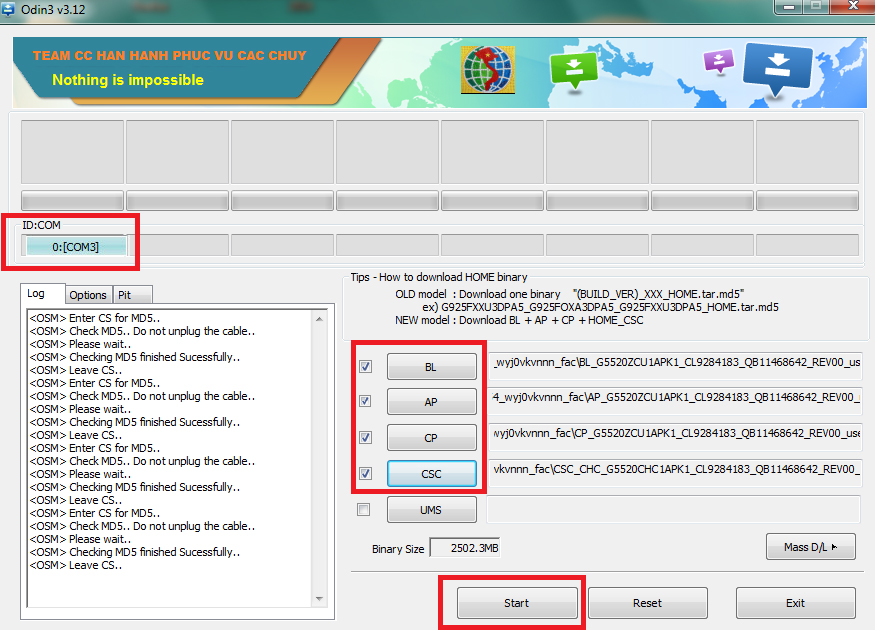Uncheck the AP checkbox
The height and width of the screenshot is (630, 875).
pyautogui.click(x=365, y=401)
